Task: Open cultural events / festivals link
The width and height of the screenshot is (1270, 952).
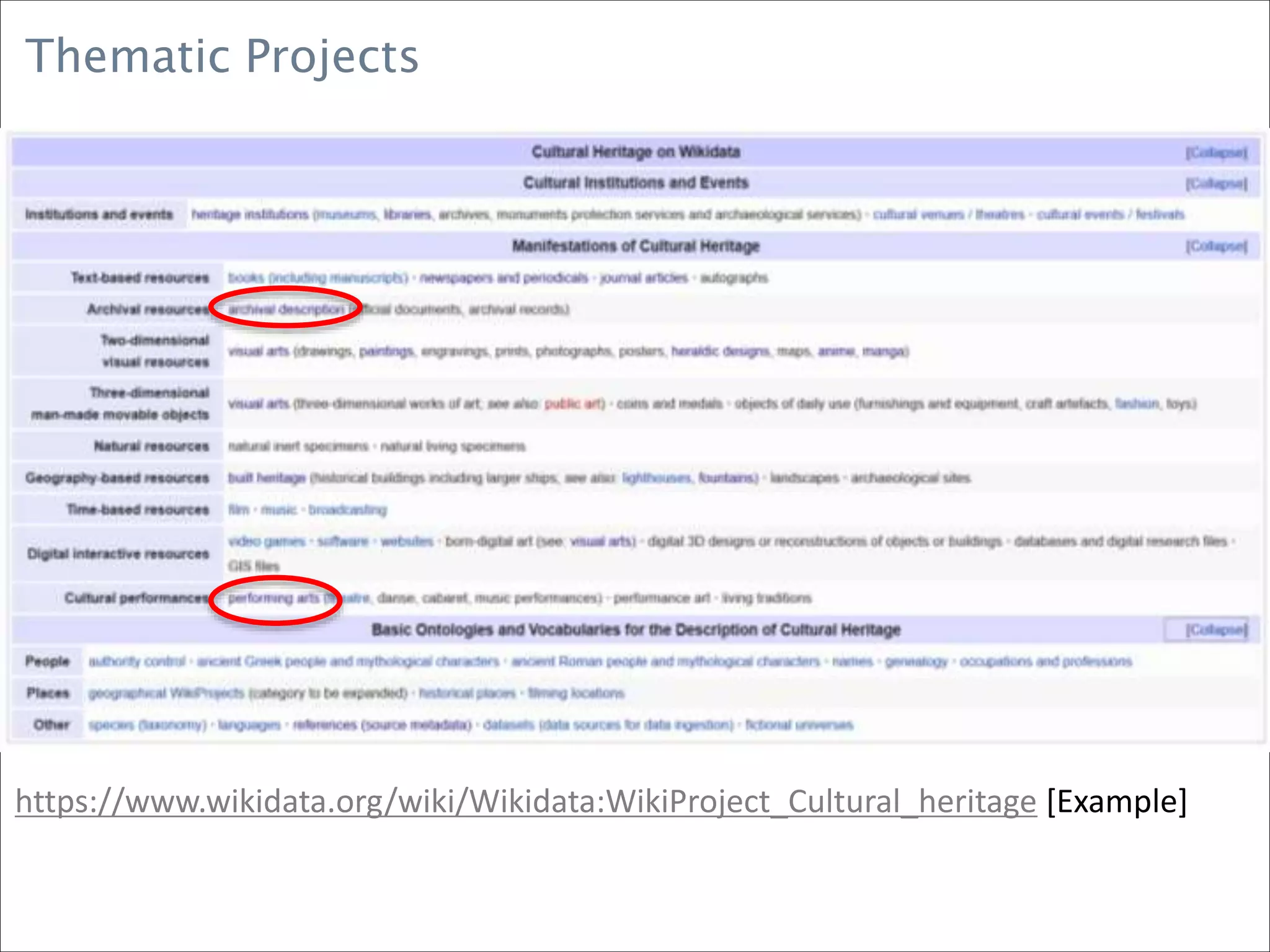Action: coord(1110,214)
